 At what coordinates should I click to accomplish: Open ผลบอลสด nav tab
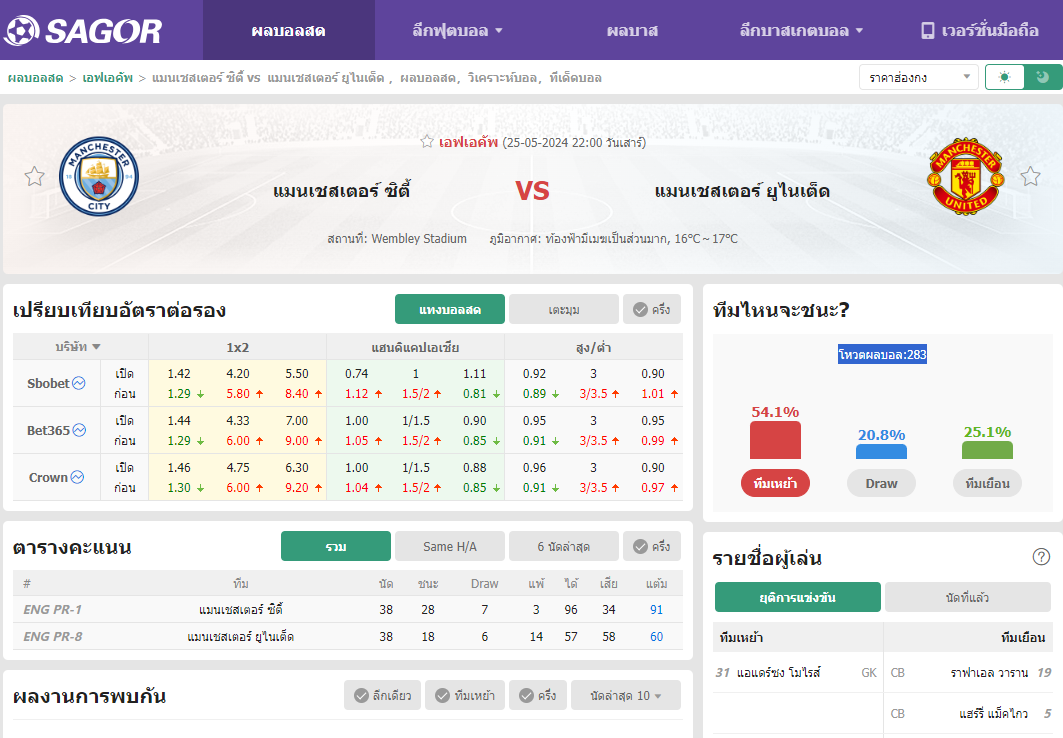click(x=289, y=30)
